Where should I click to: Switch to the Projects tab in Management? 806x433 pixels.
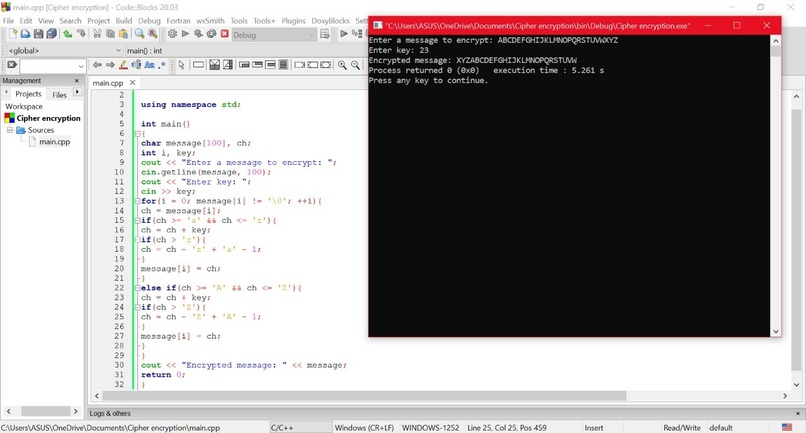click(28, 94)
